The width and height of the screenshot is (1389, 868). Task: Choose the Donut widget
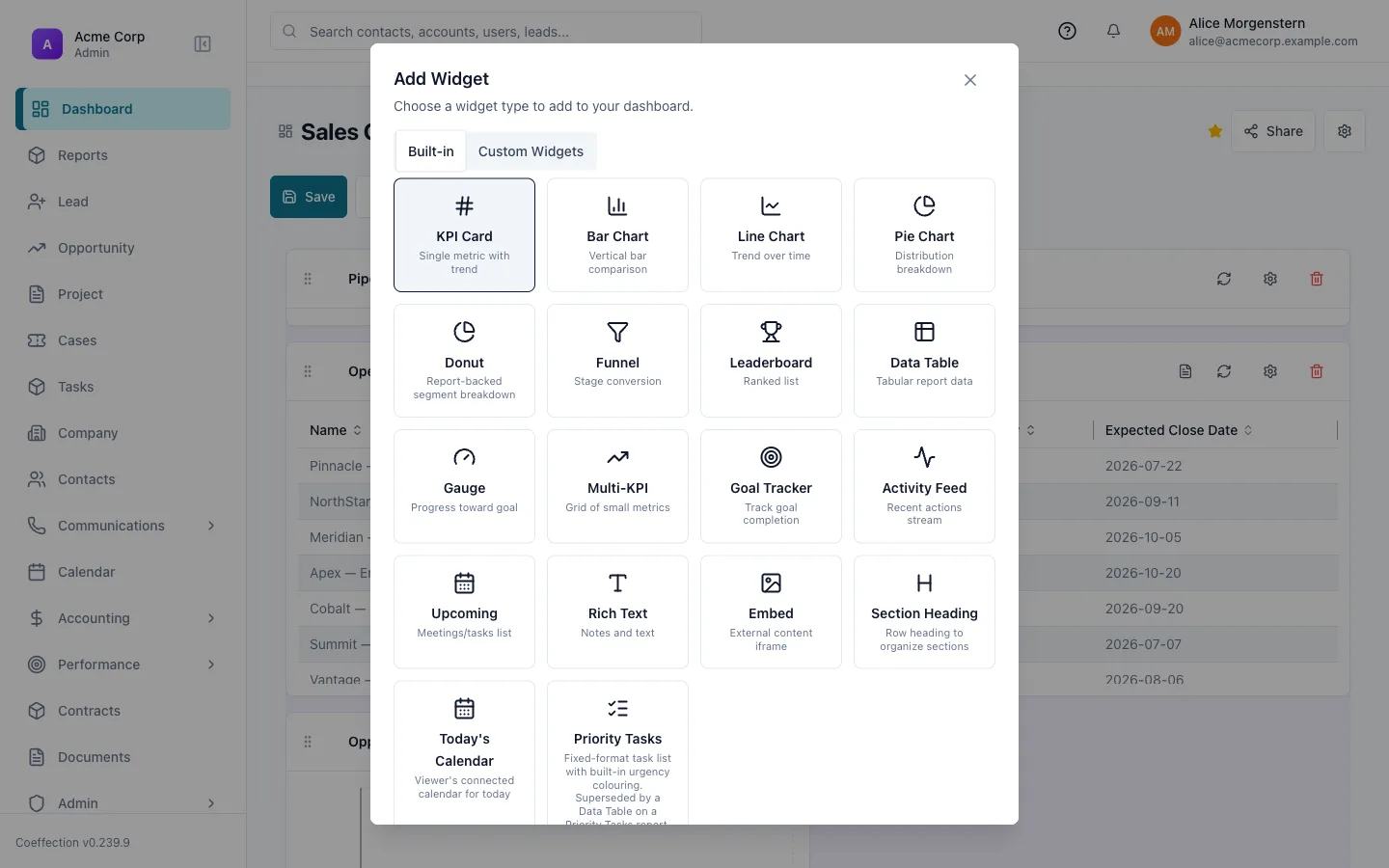click(464, 361)
